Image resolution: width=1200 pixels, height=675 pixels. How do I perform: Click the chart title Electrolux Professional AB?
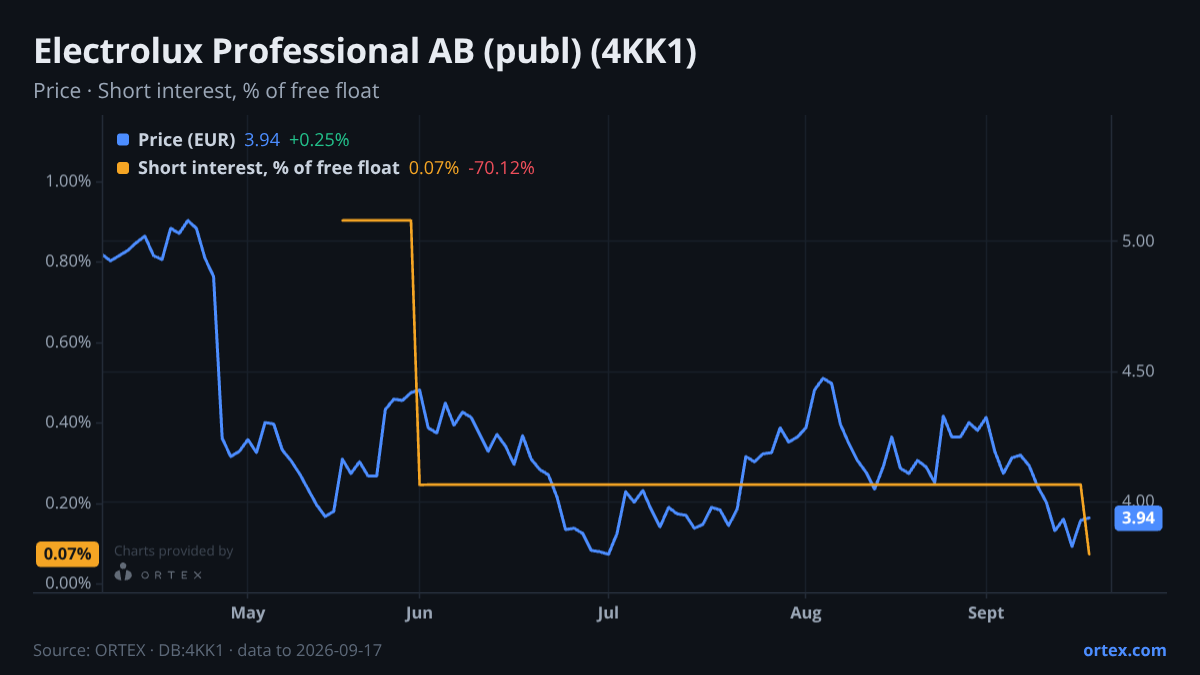[365, 53]
